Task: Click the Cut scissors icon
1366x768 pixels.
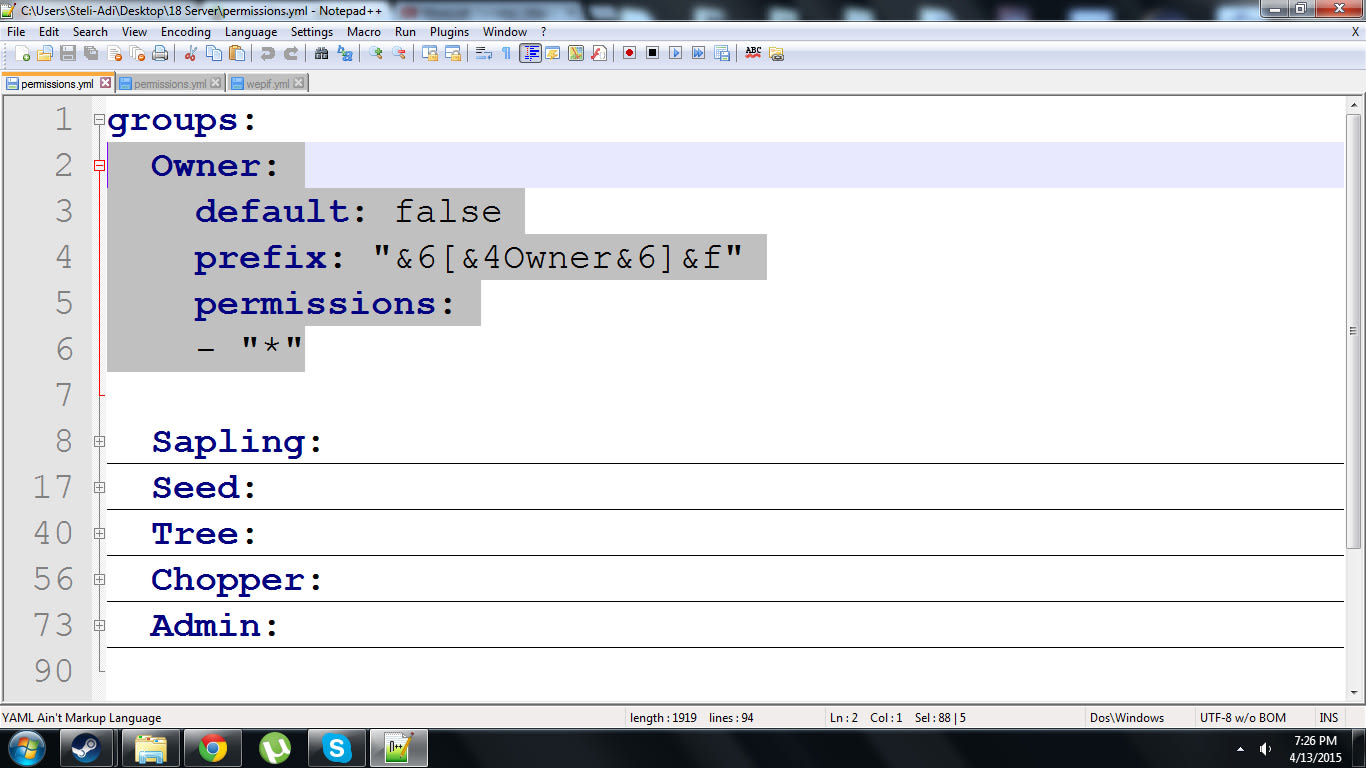Action: [x=190, y=53]
